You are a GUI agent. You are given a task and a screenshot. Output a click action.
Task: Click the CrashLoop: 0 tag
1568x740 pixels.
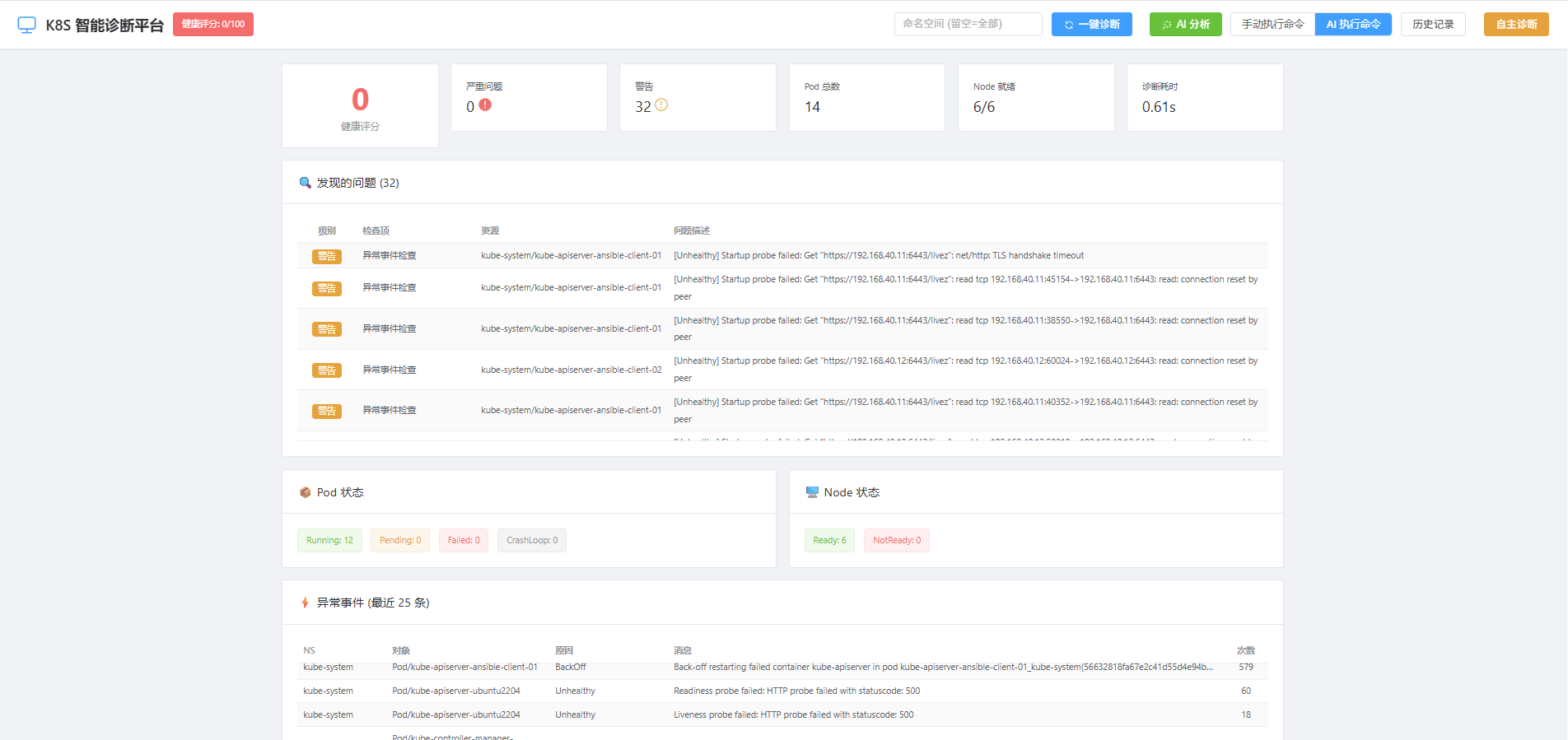532,541
